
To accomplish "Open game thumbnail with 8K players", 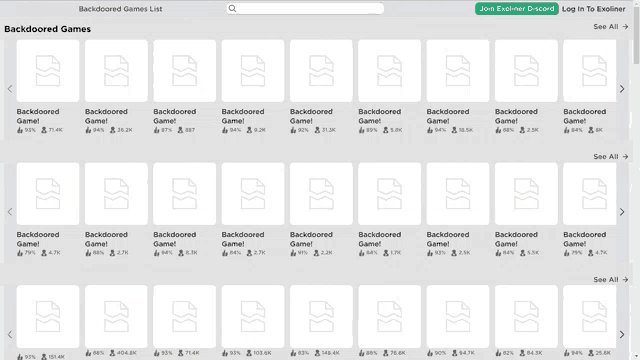I will point(590,71).
